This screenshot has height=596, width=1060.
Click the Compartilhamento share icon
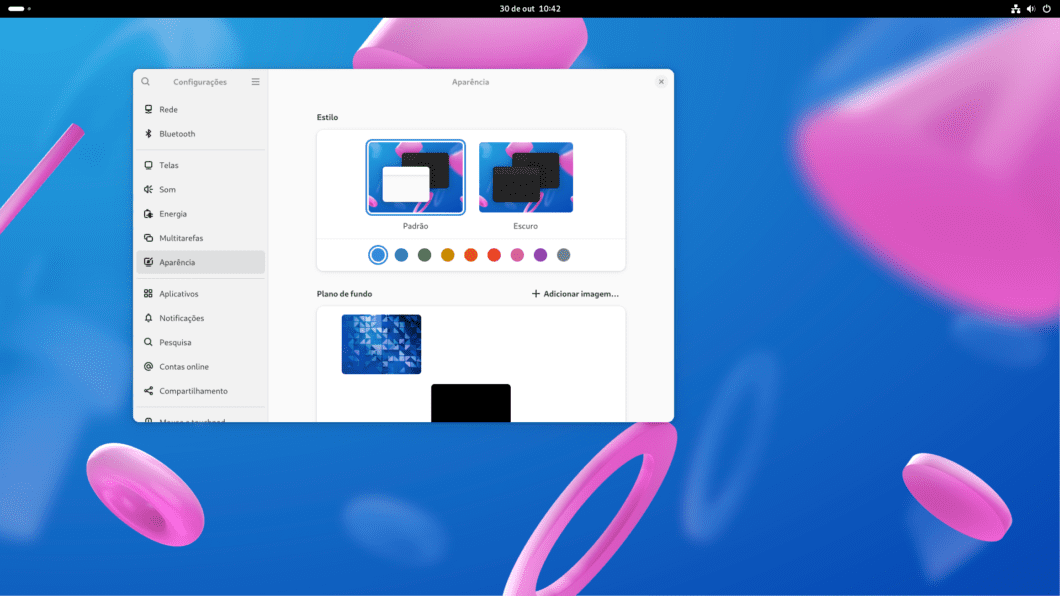click(148, 391)
